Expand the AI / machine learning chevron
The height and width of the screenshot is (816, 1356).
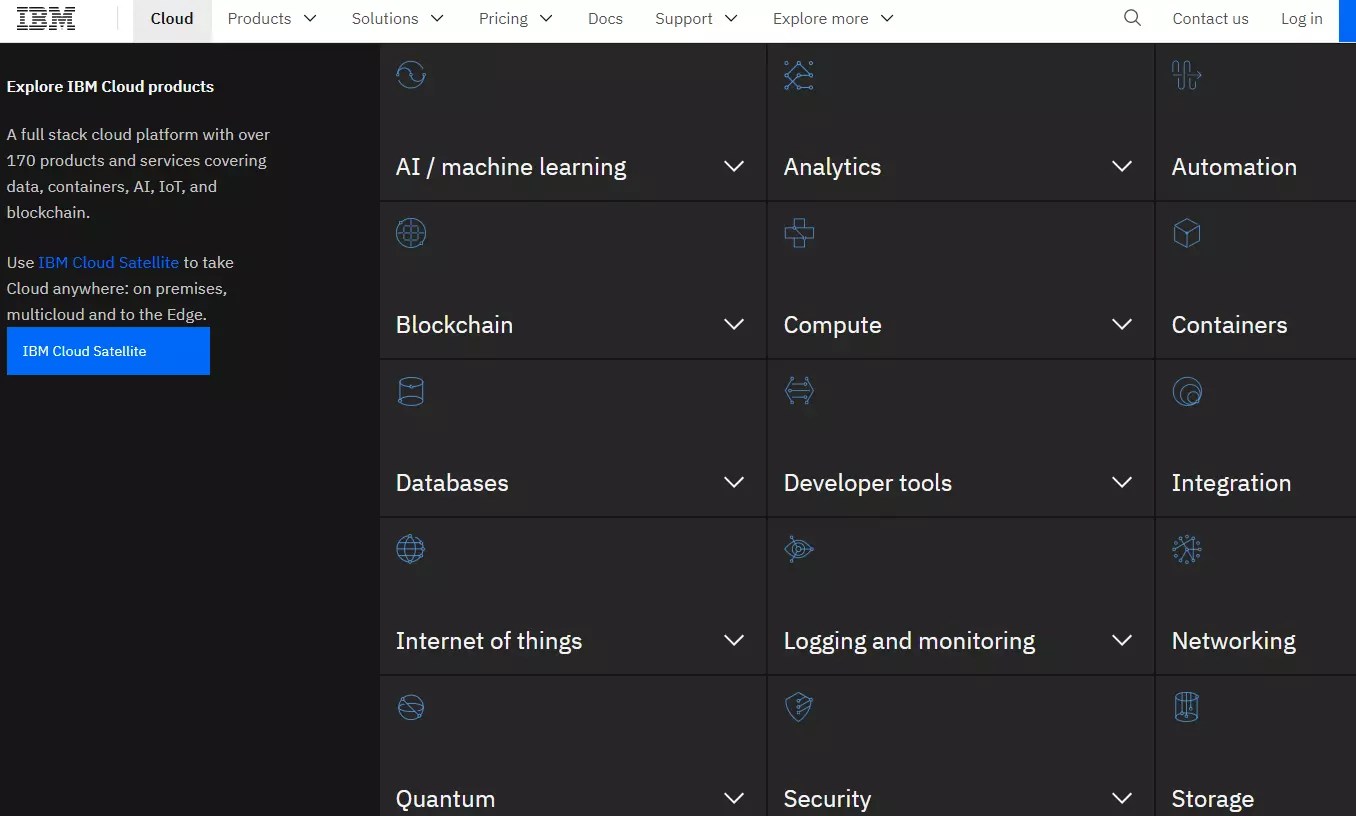734,166
